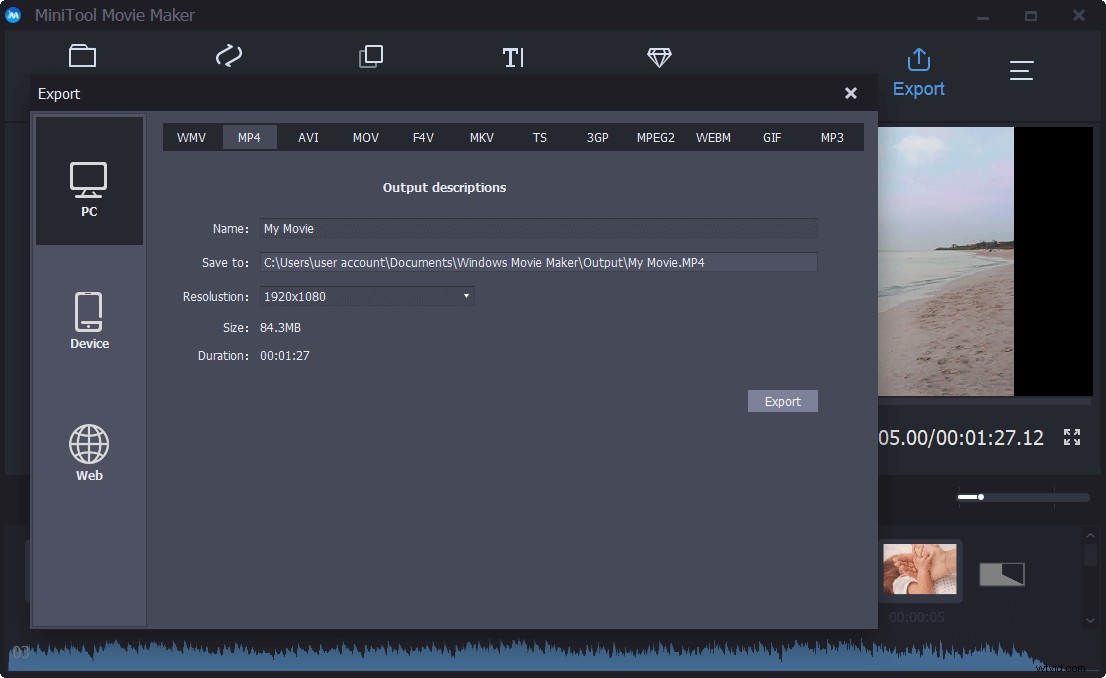Select the Transitions icon in the toolbar

(228, 55)
